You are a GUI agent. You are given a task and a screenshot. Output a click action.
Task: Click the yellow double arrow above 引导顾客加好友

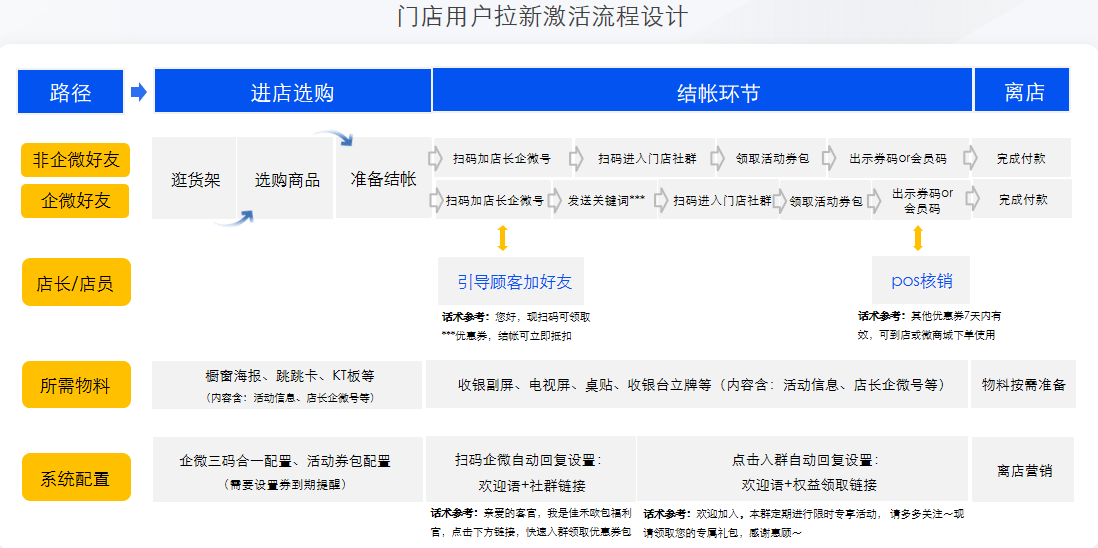coord(502,238)
